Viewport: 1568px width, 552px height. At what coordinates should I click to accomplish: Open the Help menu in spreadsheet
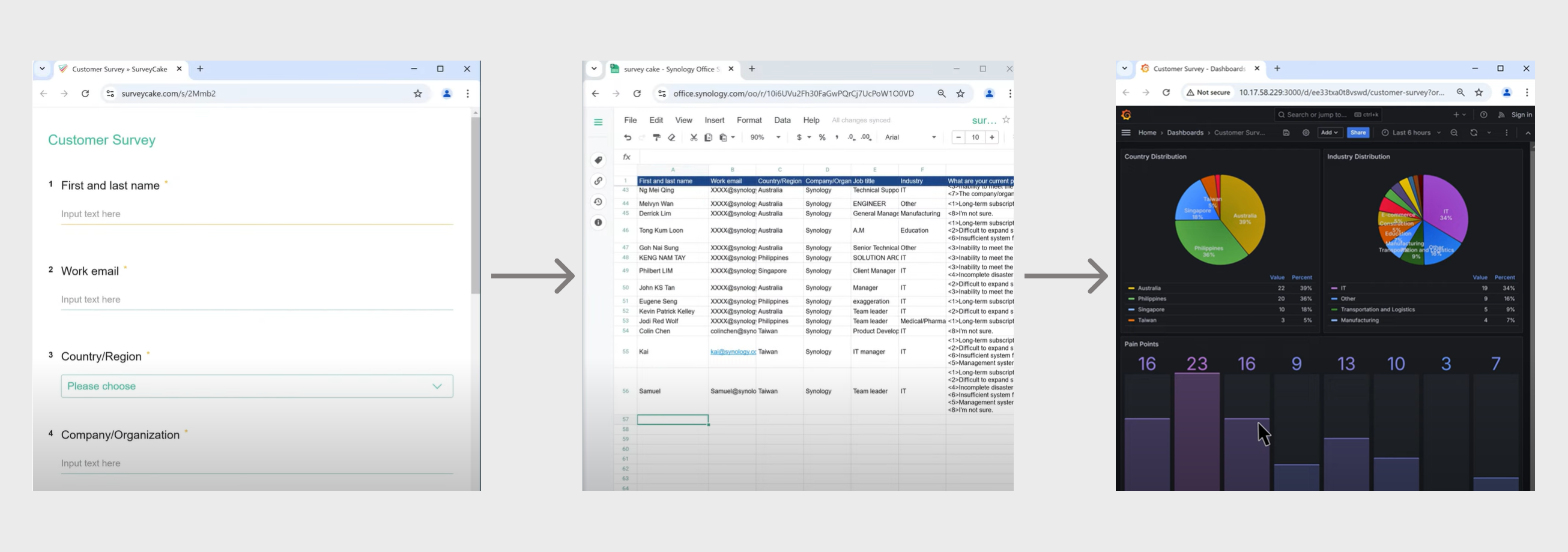[x=811, y=121]
